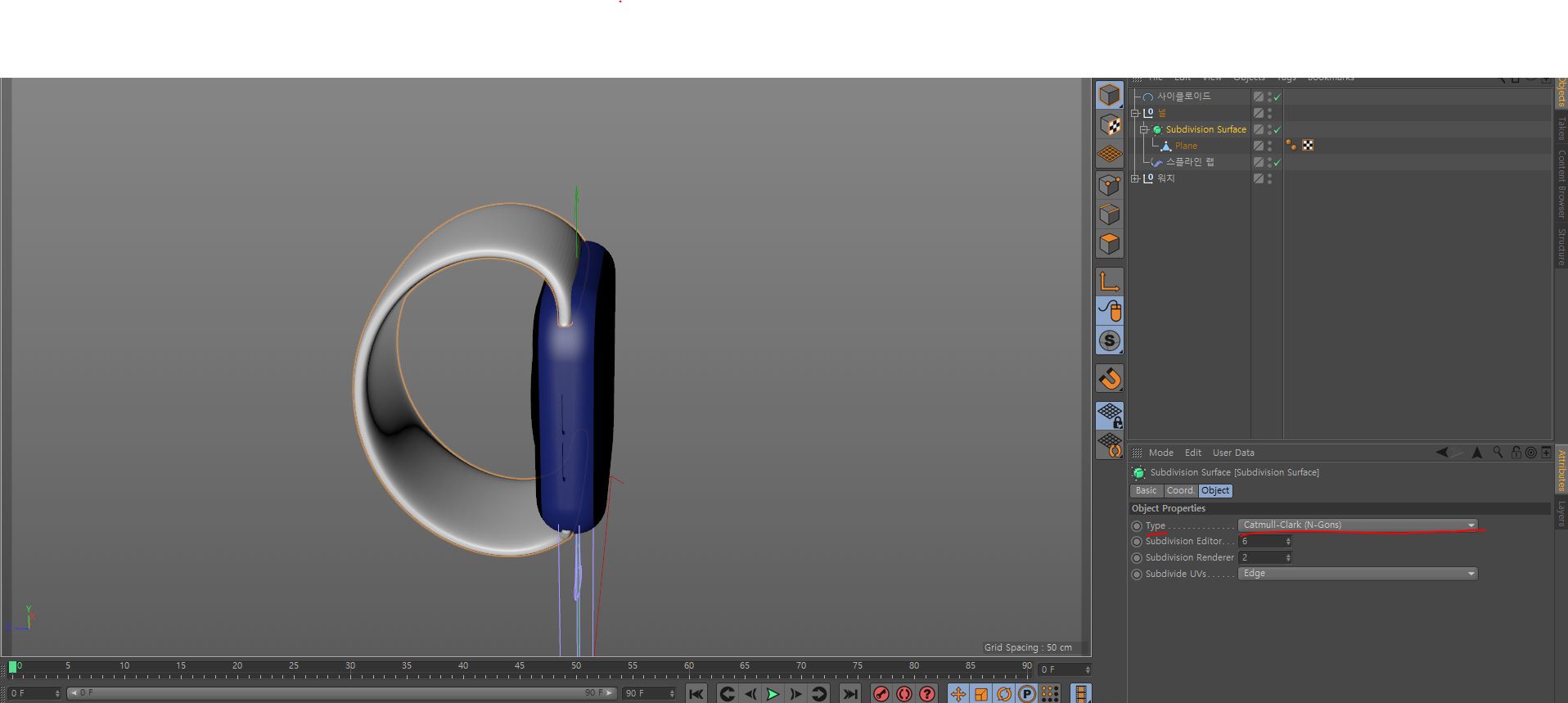Activate the Workplane orange grid icon
Screen dimensions: 1568x703
[x=1110, y=154]
